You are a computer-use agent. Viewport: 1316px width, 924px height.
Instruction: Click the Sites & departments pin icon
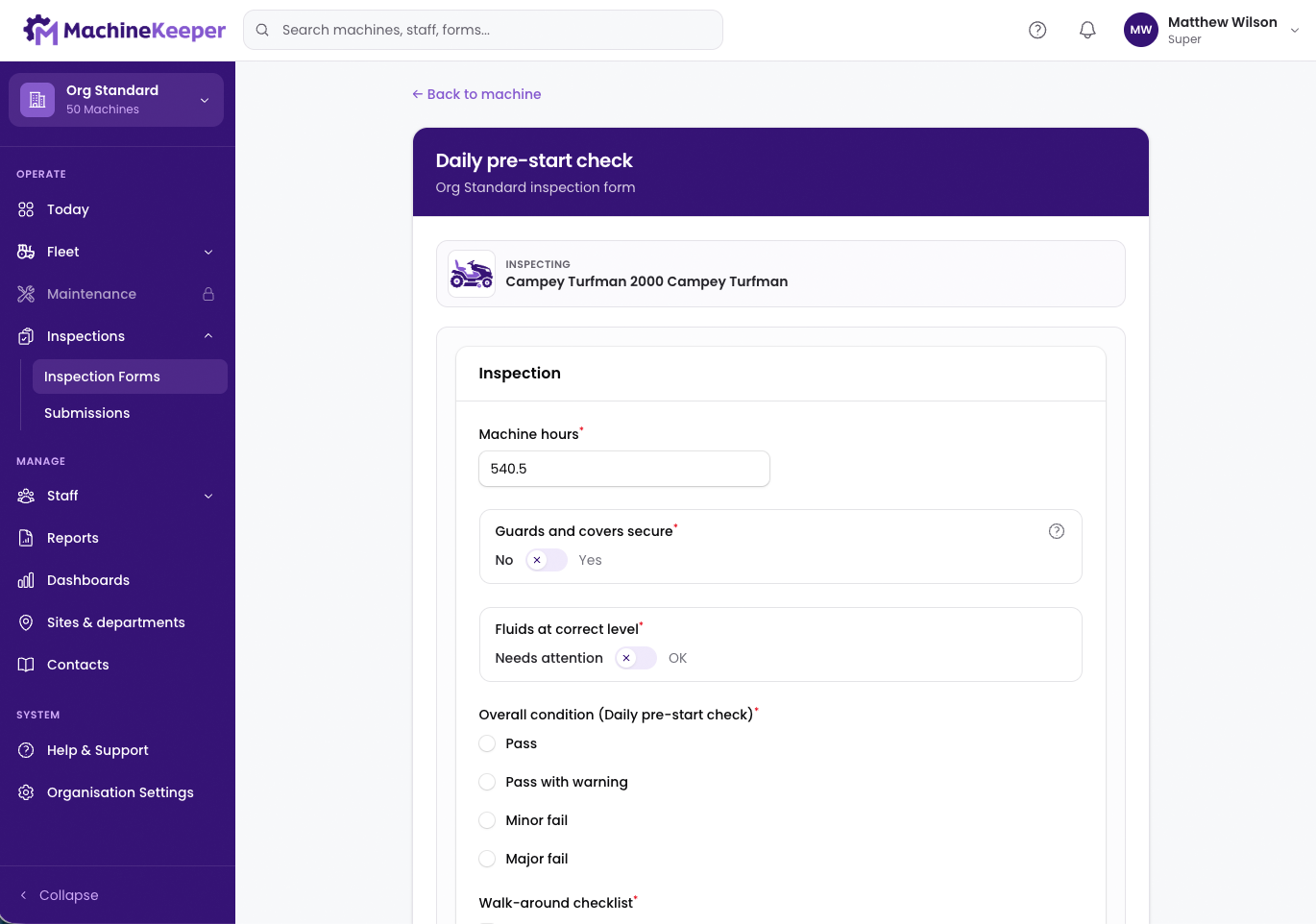26,622
